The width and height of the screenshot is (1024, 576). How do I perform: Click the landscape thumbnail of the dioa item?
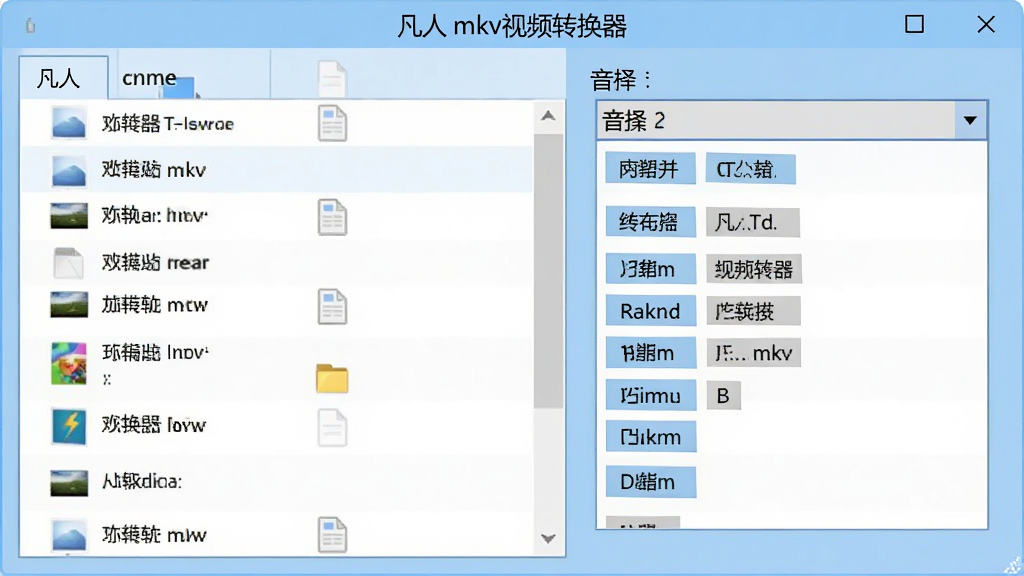pyautogui.click(x=69, y=483)
